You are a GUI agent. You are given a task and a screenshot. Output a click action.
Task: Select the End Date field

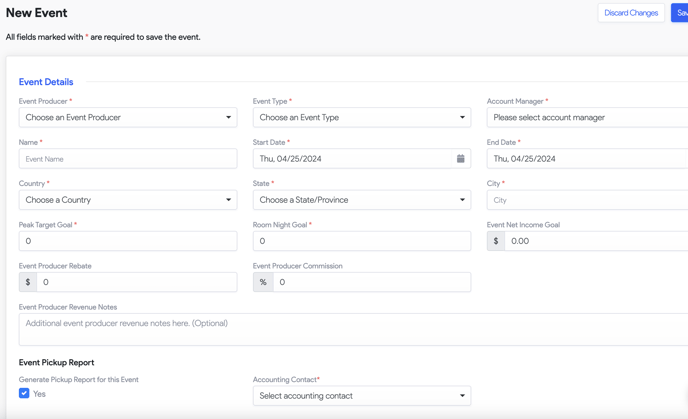pos(586,159)
